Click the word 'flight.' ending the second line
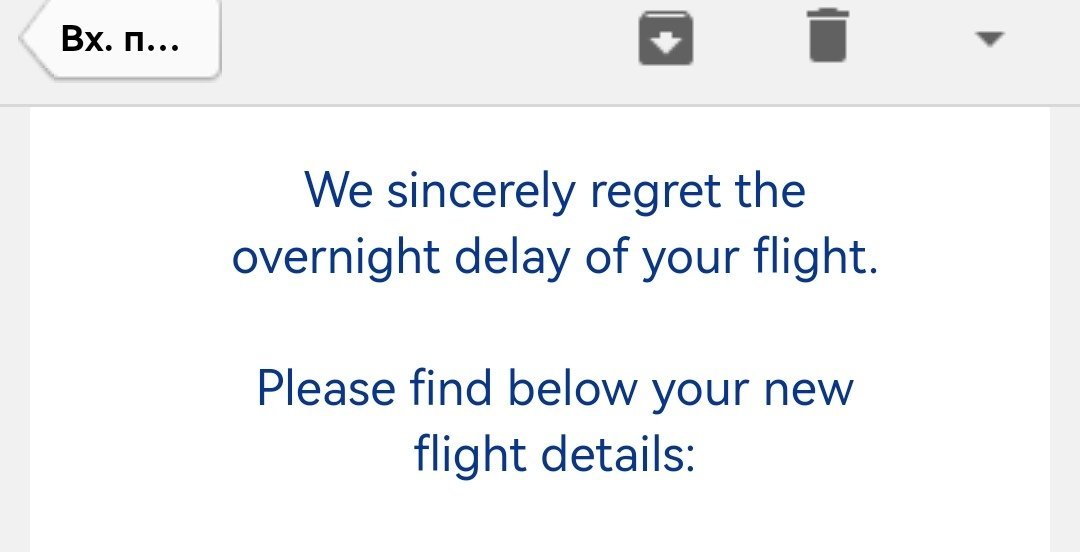 click(x=816, y=257)
